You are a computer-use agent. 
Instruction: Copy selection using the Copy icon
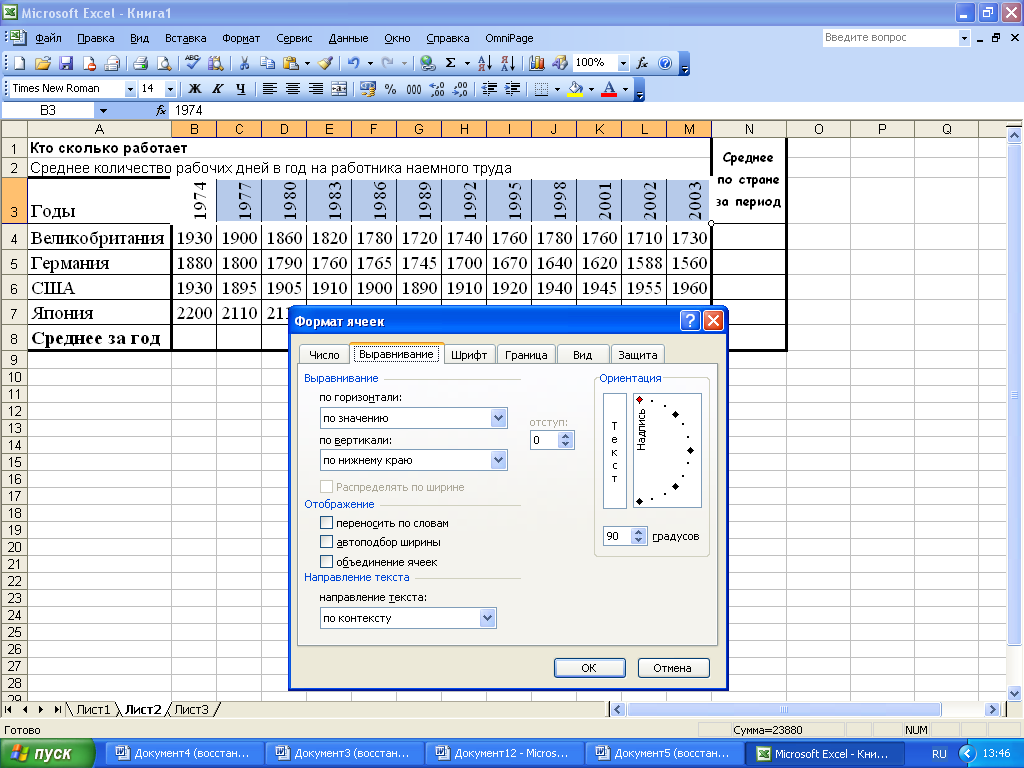[267, 63]
